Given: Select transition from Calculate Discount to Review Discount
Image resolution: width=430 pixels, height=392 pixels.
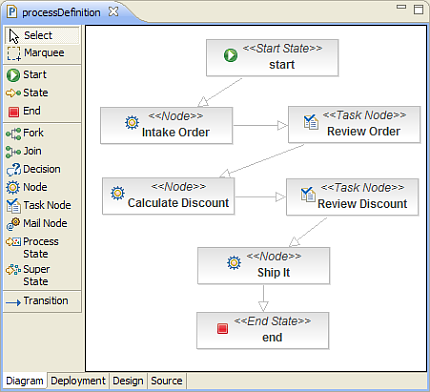Looking at the screenshot, I should 260,197.
